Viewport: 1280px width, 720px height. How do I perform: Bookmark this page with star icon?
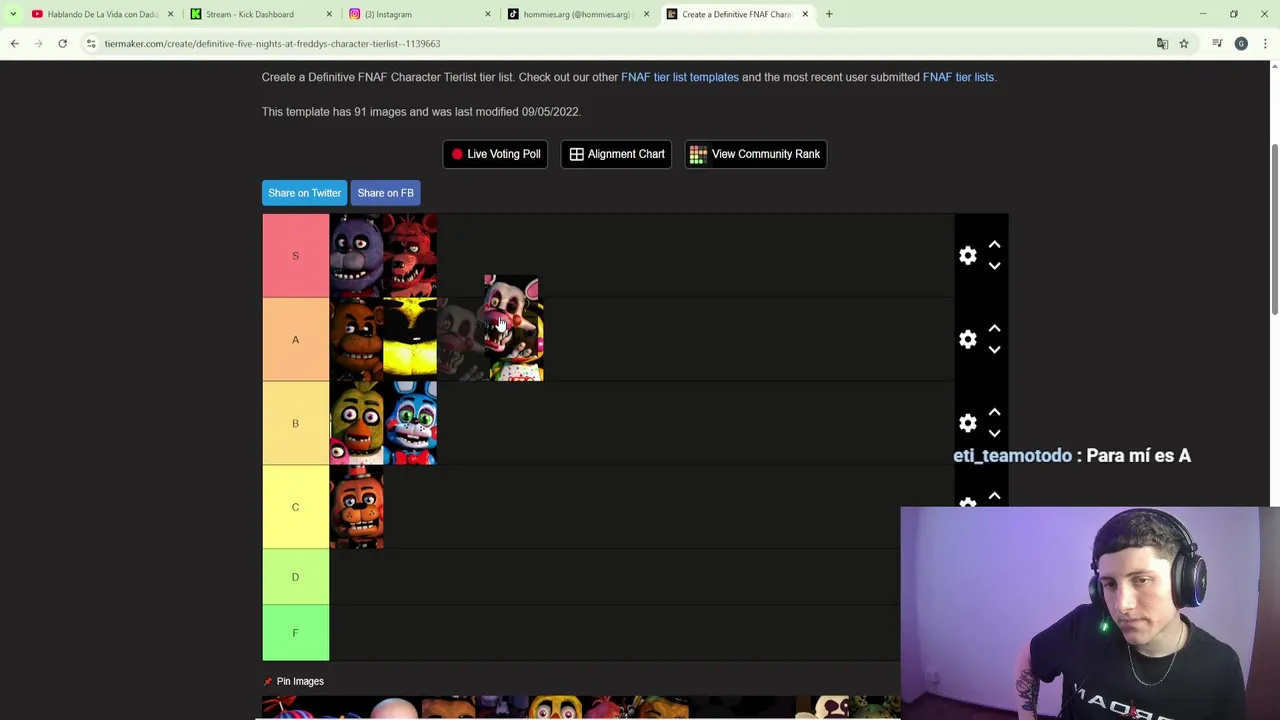[1184, 43]
